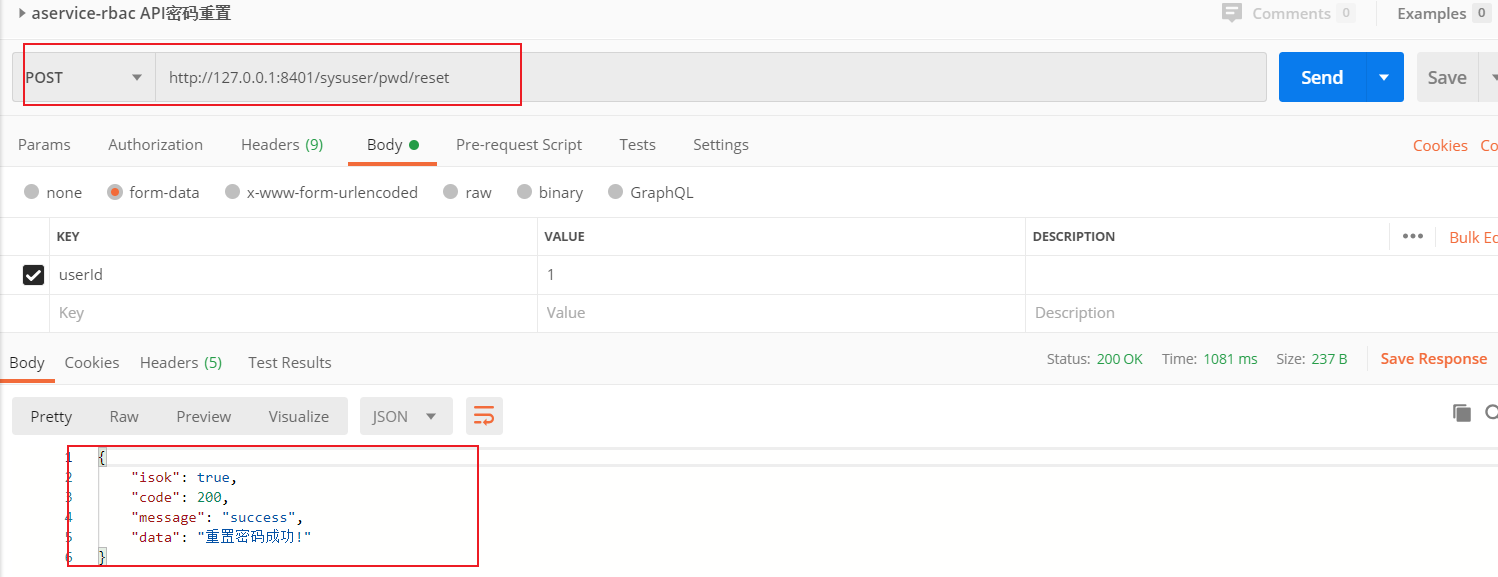This screenshot has height=577, width=1498.
Task: Uncheck the userId row checkbox
Action: pyautogui.click(x=33, y=275)
